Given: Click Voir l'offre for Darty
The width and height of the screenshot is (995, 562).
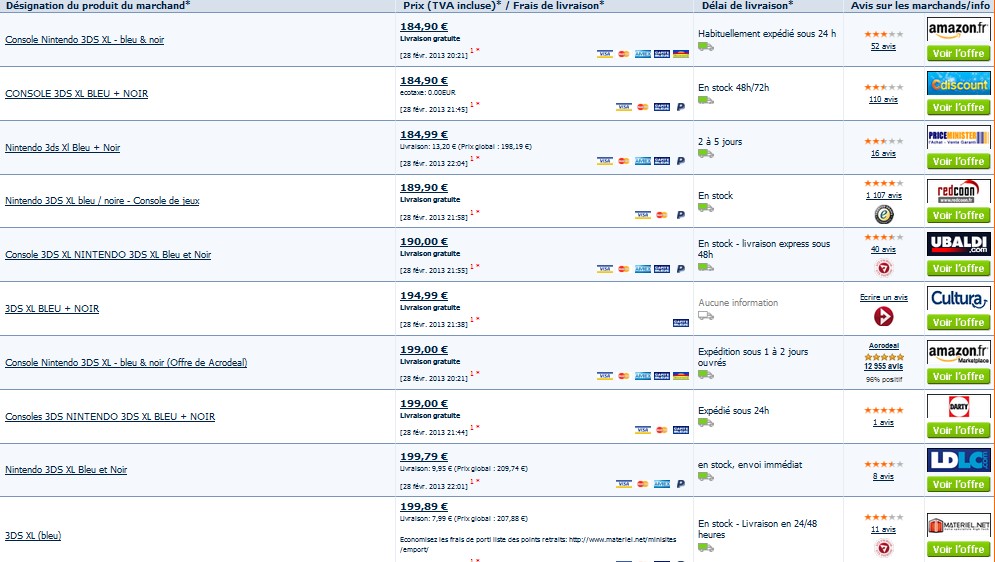Looking at the screenshot, I should click(958, 430).
